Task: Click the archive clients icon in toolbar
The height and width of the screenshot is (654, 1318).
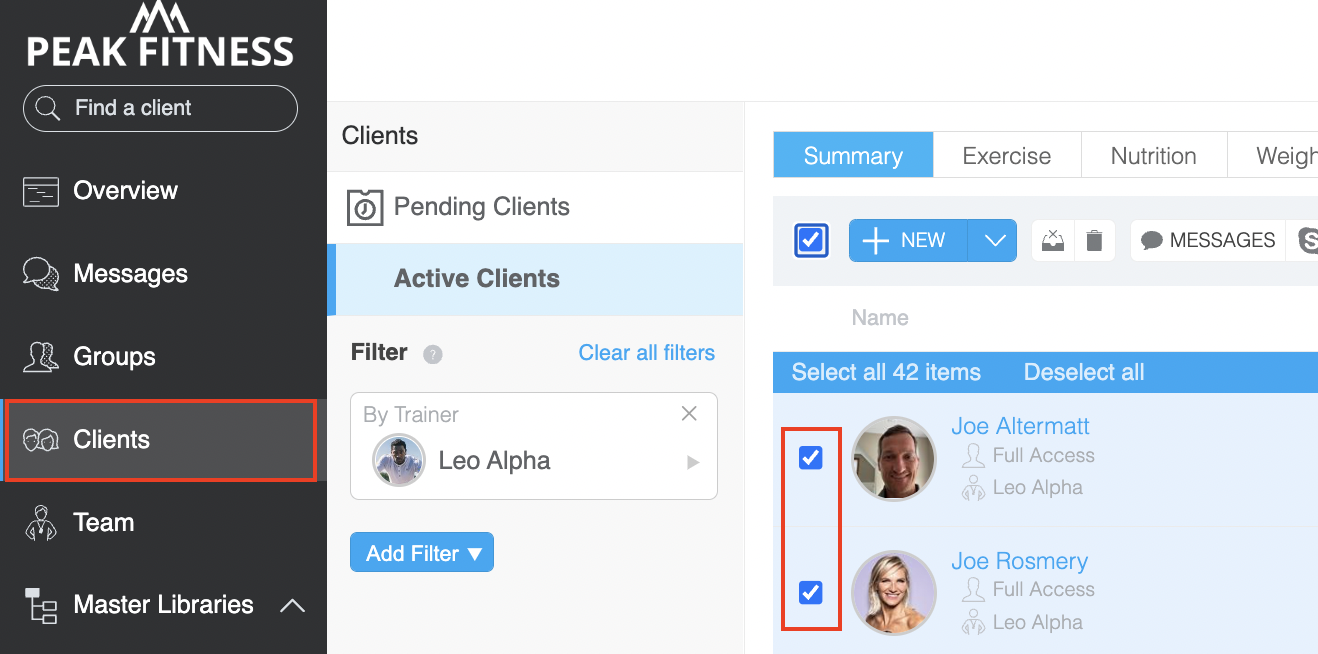Action: [1053, 241]
